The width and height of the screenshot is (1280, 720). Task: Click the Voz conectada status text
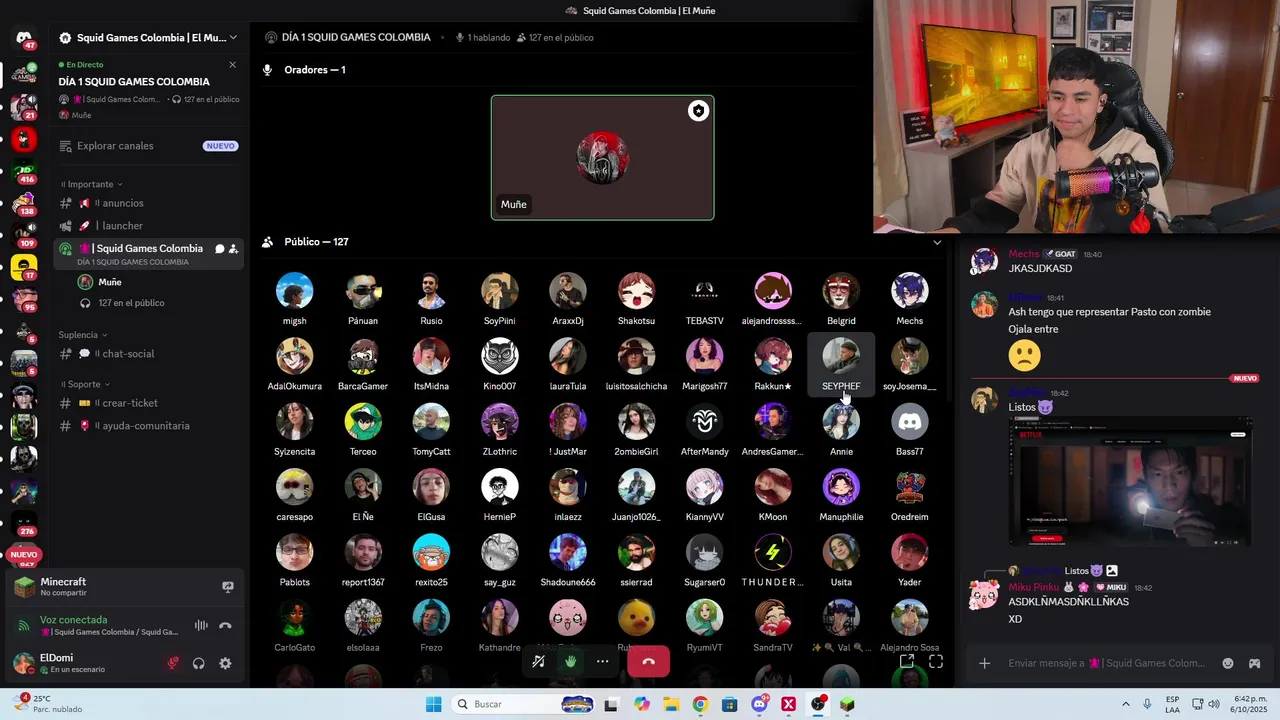73,620
